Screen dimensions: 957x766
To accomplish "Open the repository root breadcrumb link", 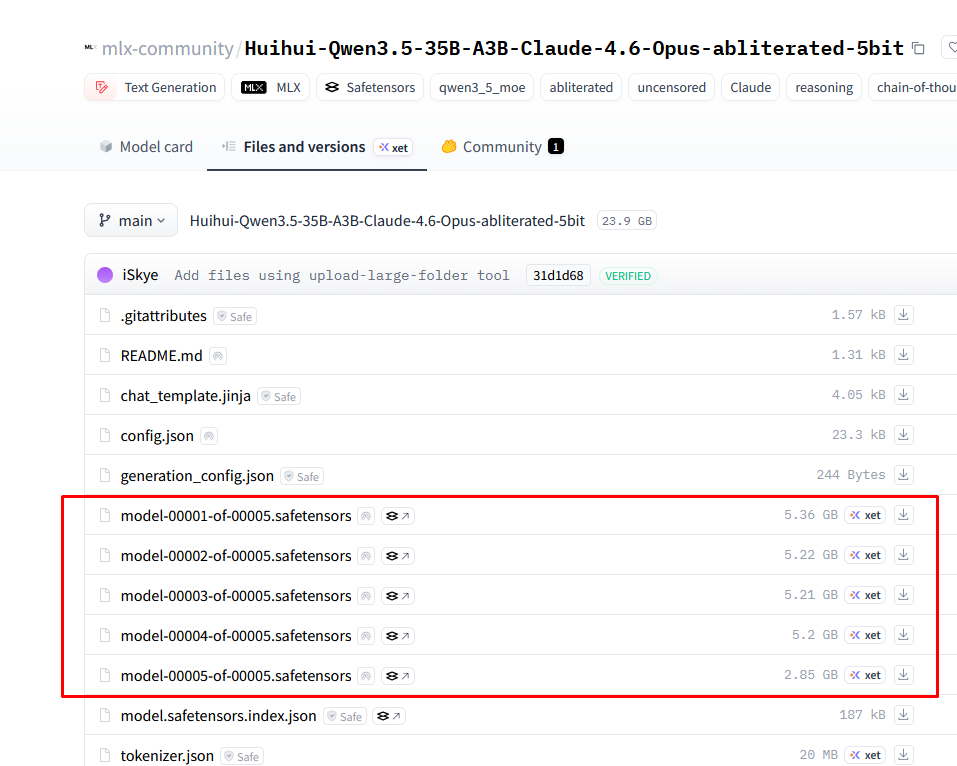I will [387, 220].
